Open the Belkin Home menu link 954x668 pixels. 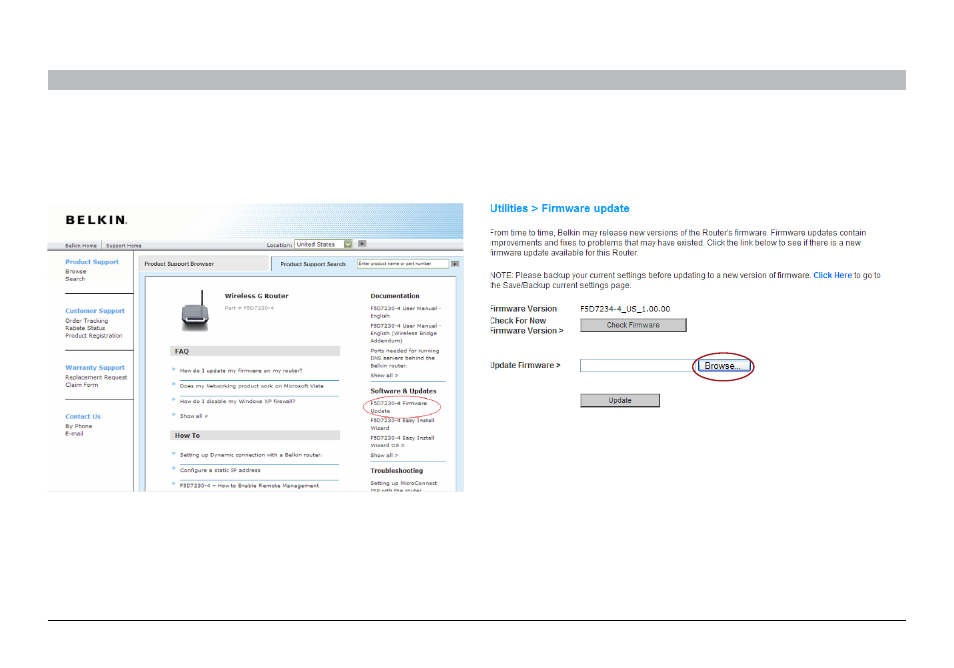pos(81,246)
